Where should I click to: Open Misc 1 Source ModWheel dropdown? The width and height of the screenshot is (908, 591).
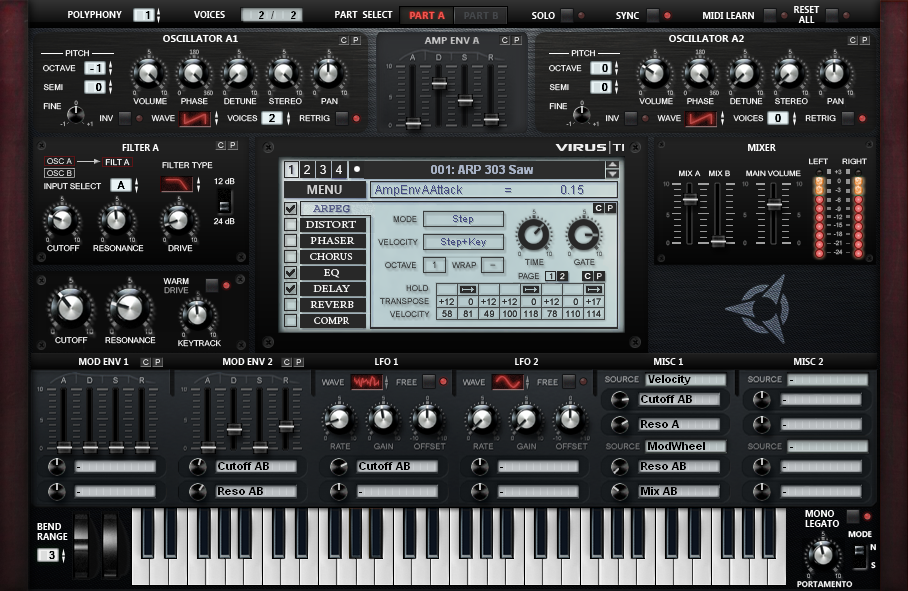click(x=686, y=446)
